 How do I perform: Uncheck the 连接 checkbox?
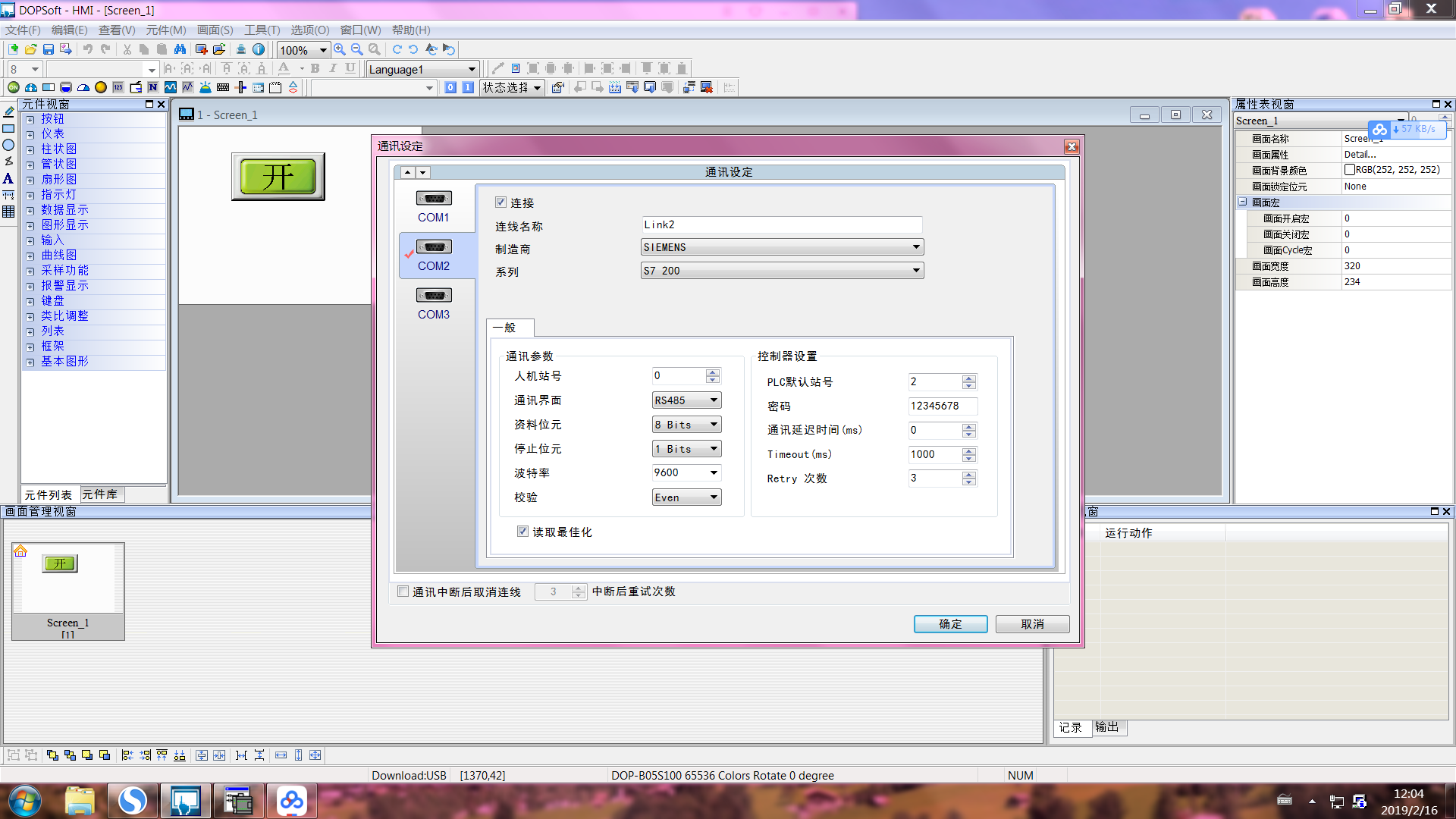[500, 202]
